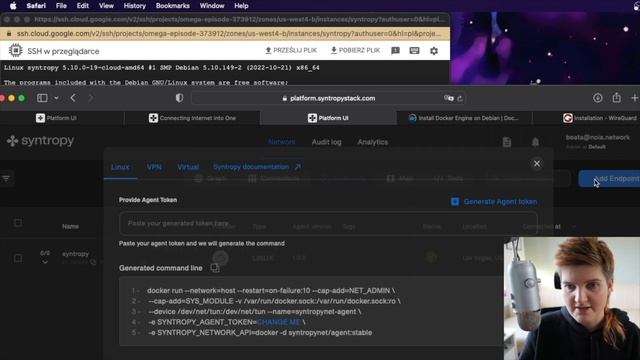This screenshot has width=640, height=360.
Task: Close the add endpoint dialog
Action: 537,164
